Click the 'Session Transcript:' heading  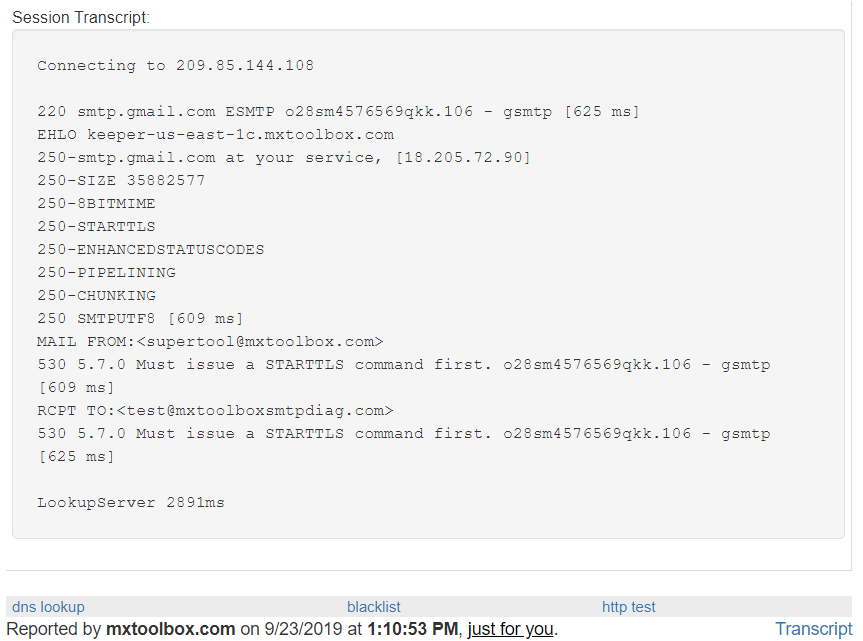[x=81, y=18]
